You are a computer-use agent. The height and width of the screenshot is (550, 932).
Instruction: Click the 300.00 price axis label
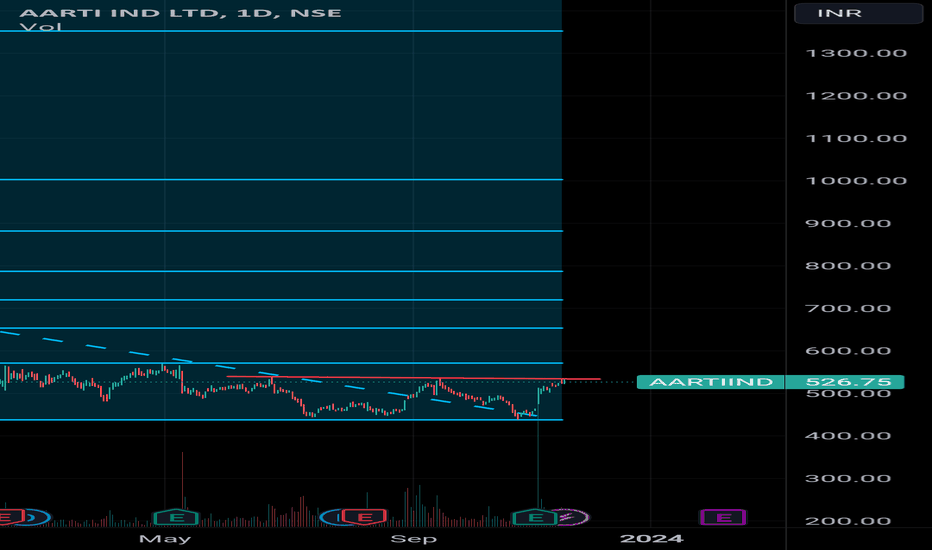click(x=848, y=479)
